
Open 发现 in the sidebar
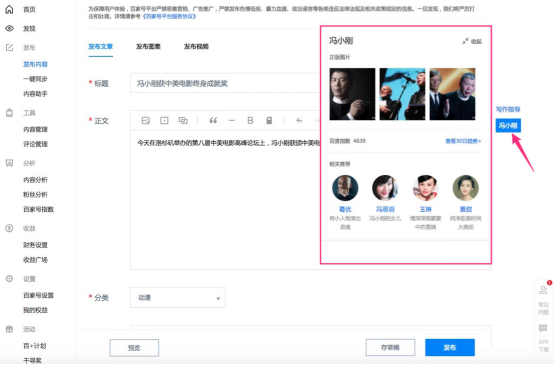pos(29,29)
